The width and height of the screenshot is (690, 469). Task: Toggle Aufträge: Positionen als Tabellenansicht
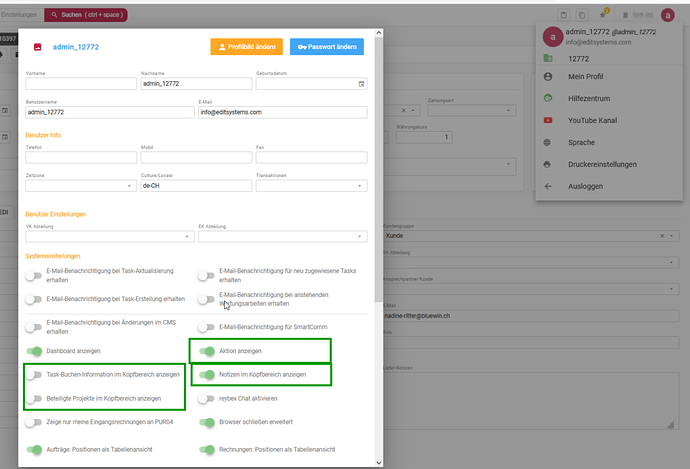click(34, 450)
